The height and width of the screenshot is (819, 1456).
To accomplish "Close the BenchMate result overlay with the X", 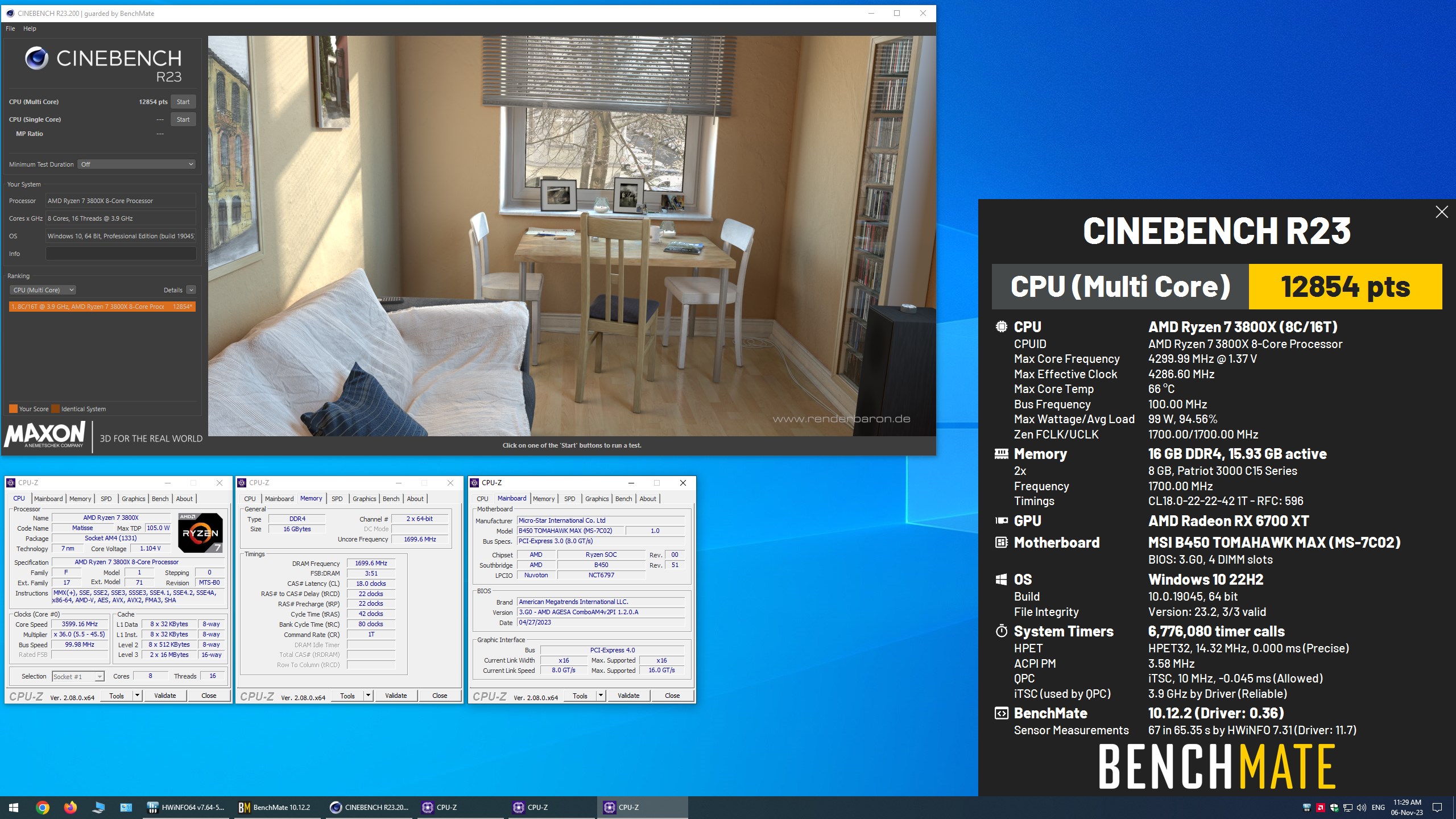I will (x=1441, y=212).
